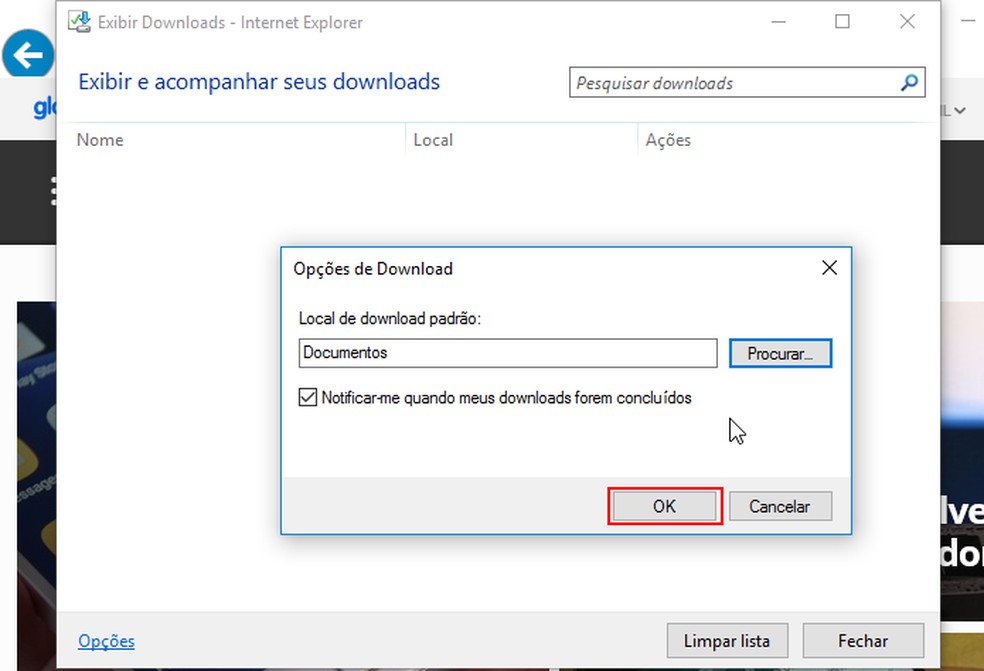The image size is (984, 671).
Task: Click the magnifier icon to search downloads
Action: point(909,83)
